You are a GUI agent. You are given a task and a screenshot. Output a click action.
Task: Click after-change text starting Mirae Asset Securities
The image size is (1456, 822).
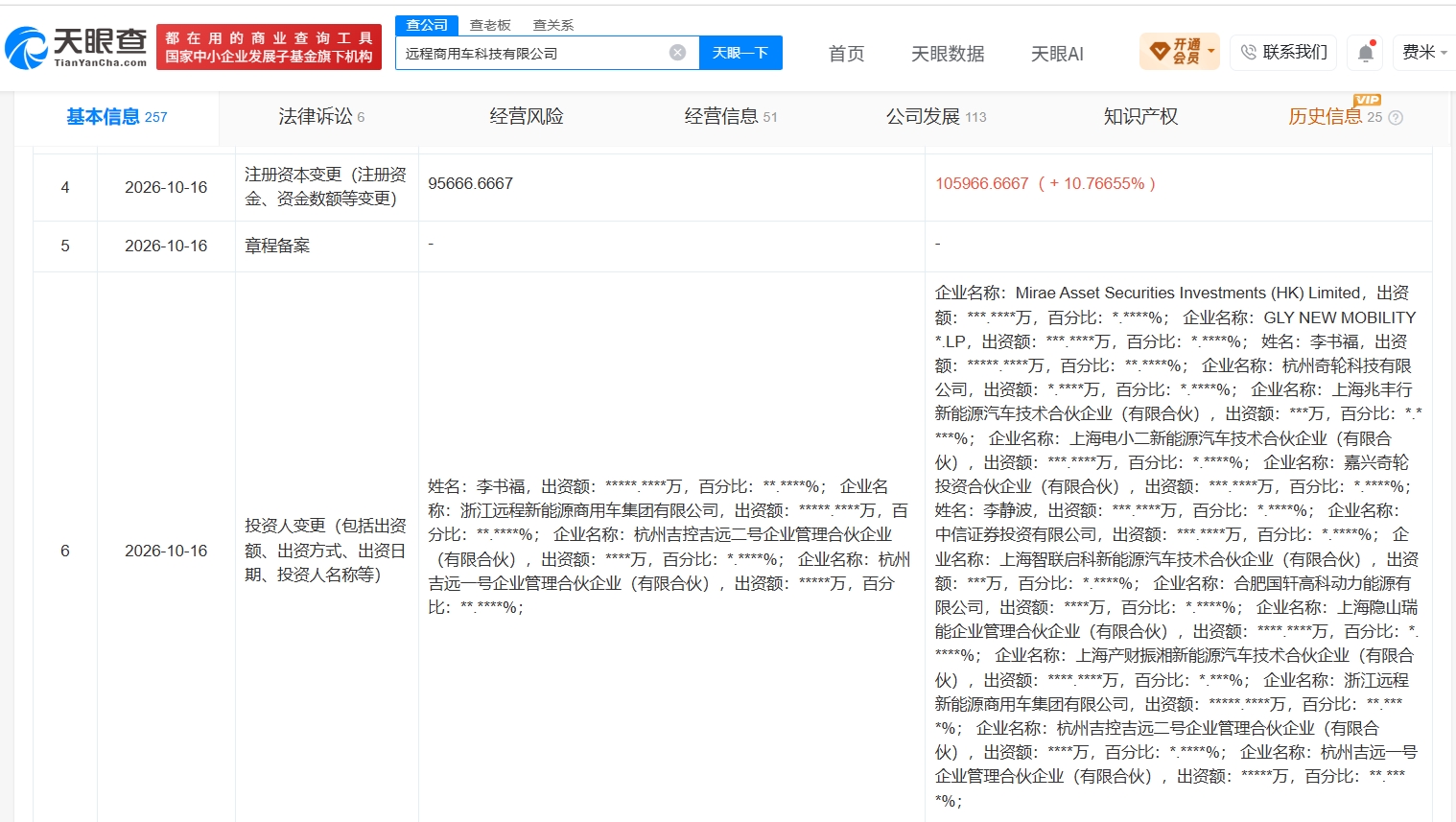[x=1178, y=547]
